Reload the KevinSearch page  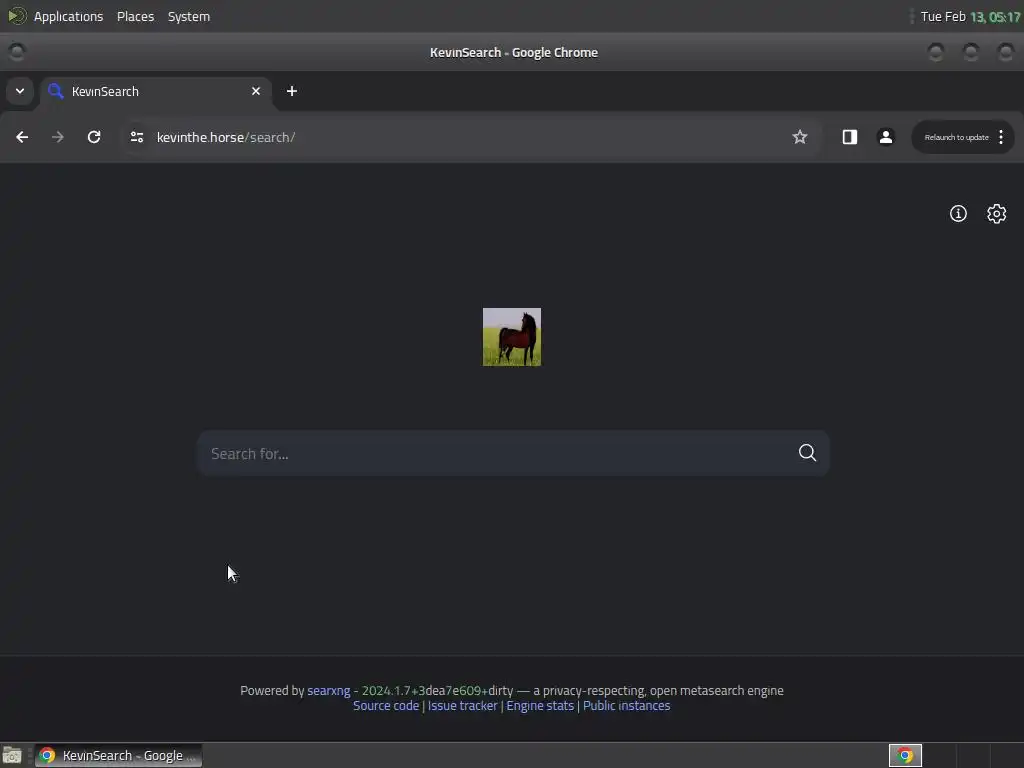(94, 137)
